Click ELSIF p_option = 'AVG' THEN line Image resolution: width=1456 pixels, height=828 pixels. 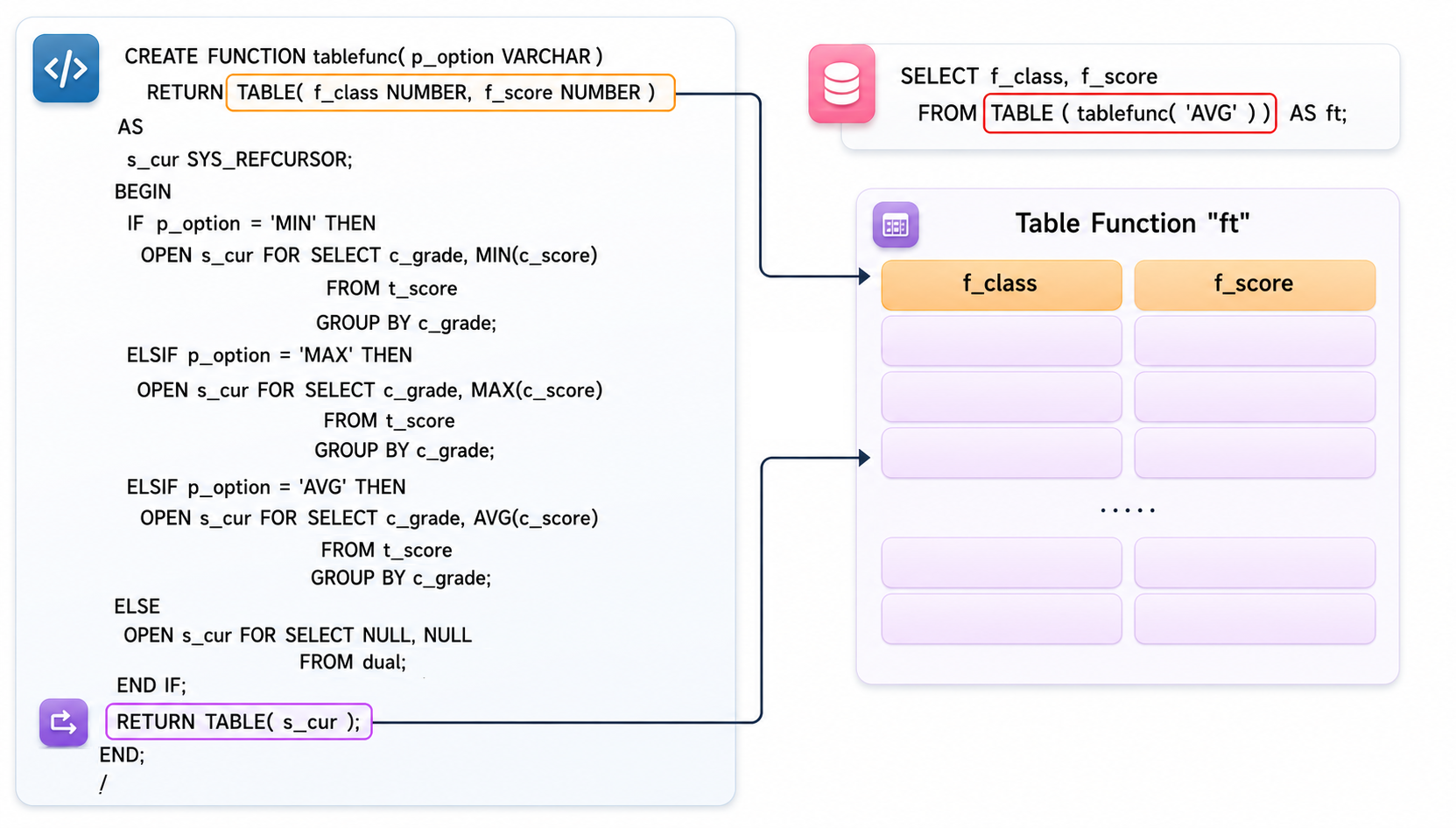coord(266,488)
